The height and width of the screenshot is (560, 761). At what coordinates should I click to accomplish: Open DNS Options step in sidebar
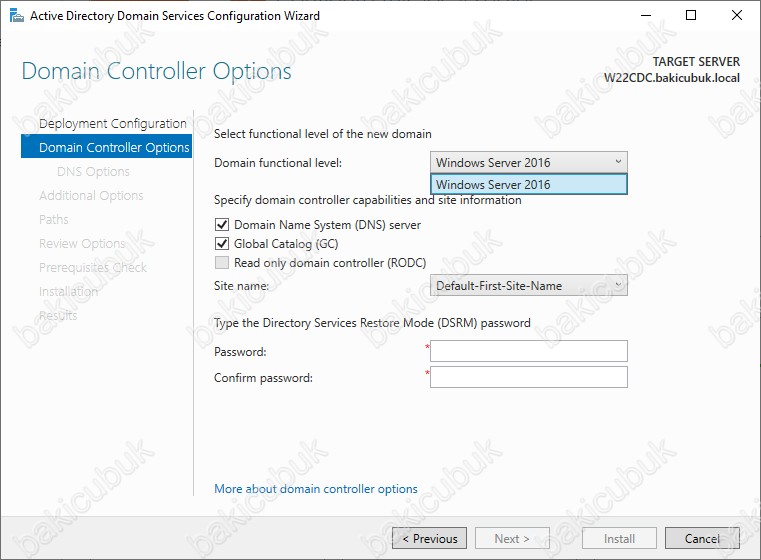pyautogui.click(x=93, y=171)
